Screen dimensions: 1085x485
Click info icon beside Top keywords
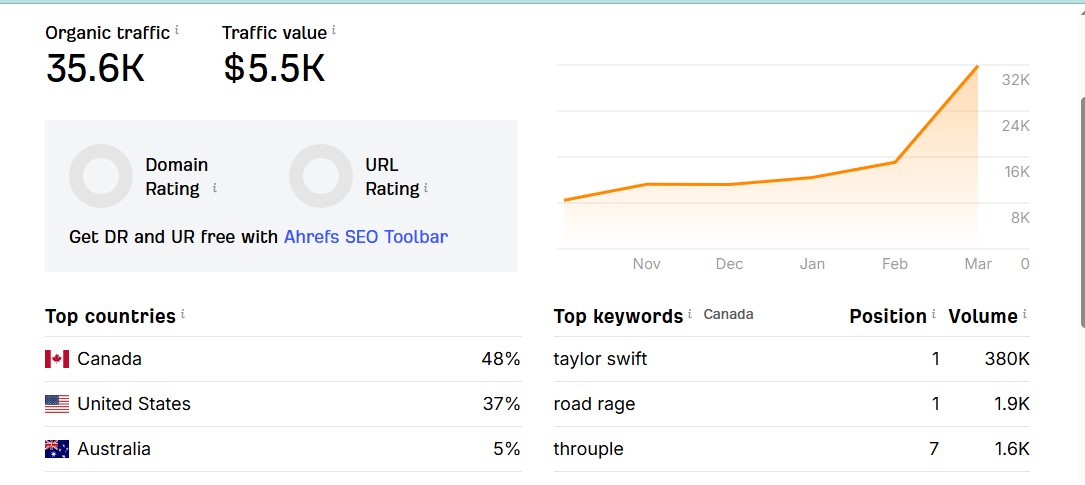690,314
